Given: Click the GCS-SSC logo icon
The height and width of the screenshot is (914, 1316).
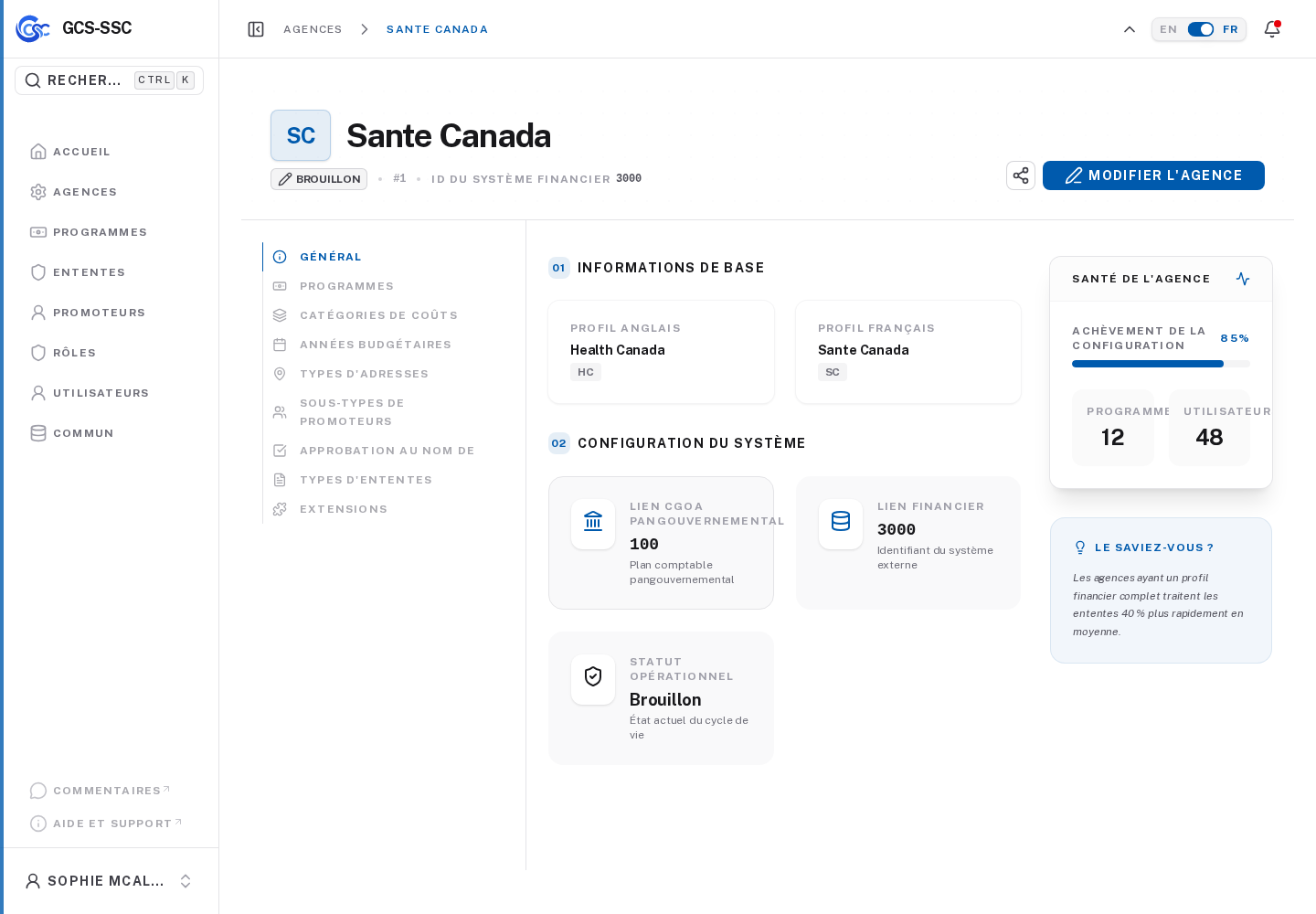Looking at the screenshot, I should click(33, 28).
